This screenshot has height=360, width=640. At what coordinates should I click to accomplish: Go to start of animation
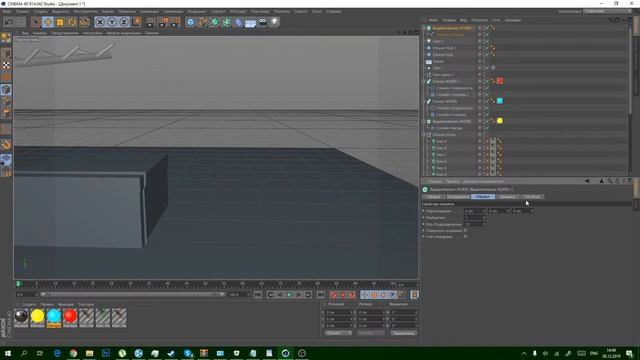tap(258, 295)
